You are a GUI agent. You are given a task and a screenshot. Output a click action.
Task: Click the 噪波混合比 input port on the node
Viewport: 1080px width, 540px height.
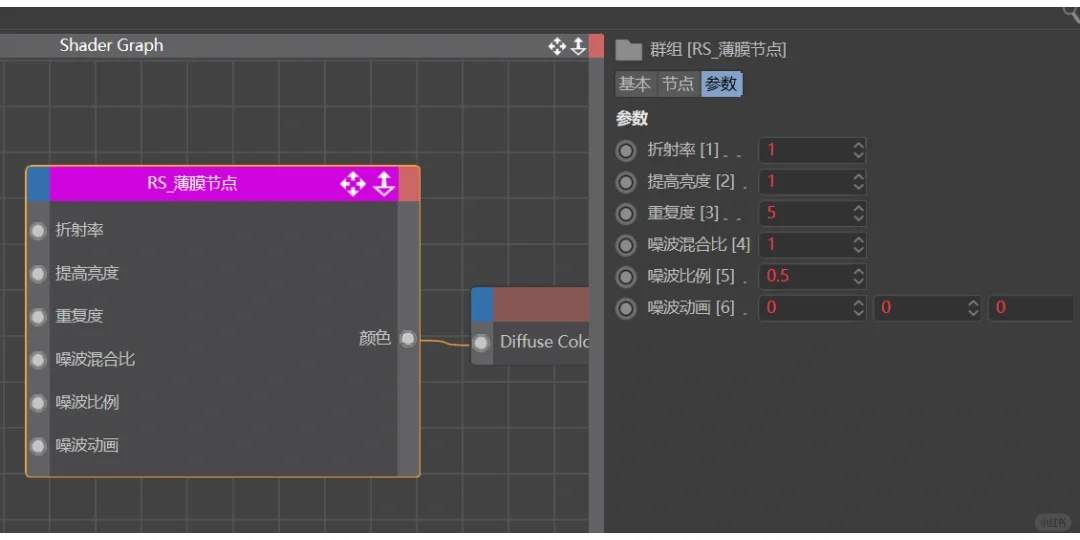coord(38,360)
